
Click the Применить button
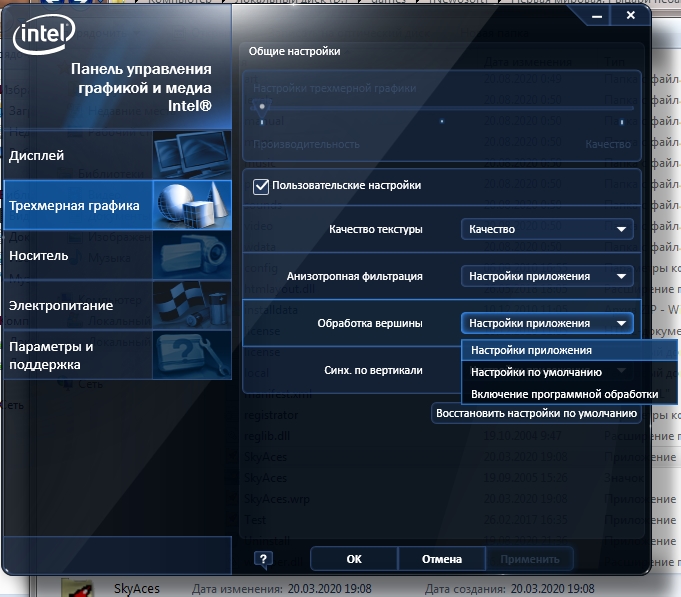click(529, 559)
